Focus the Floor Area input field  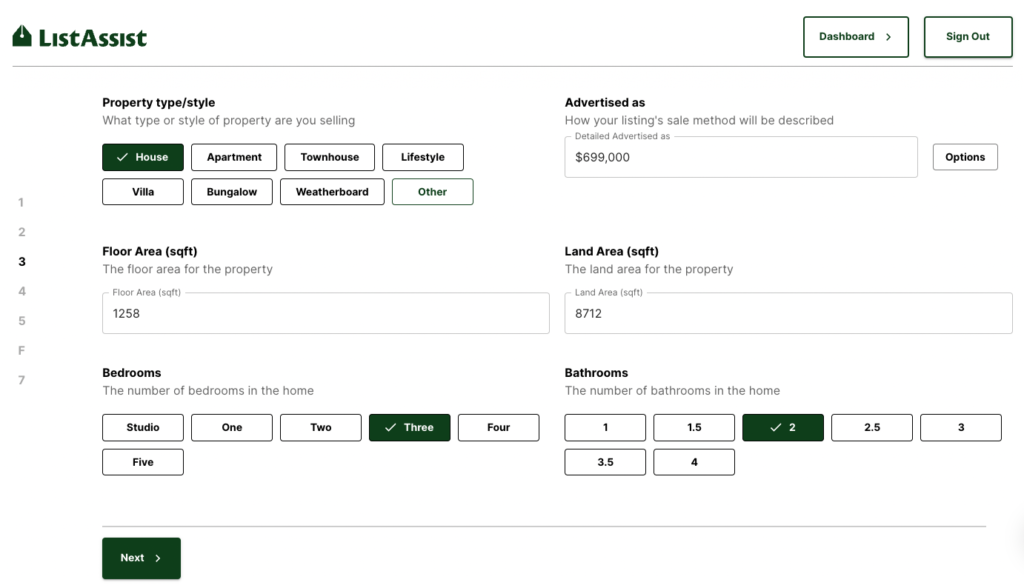point(325,314)
